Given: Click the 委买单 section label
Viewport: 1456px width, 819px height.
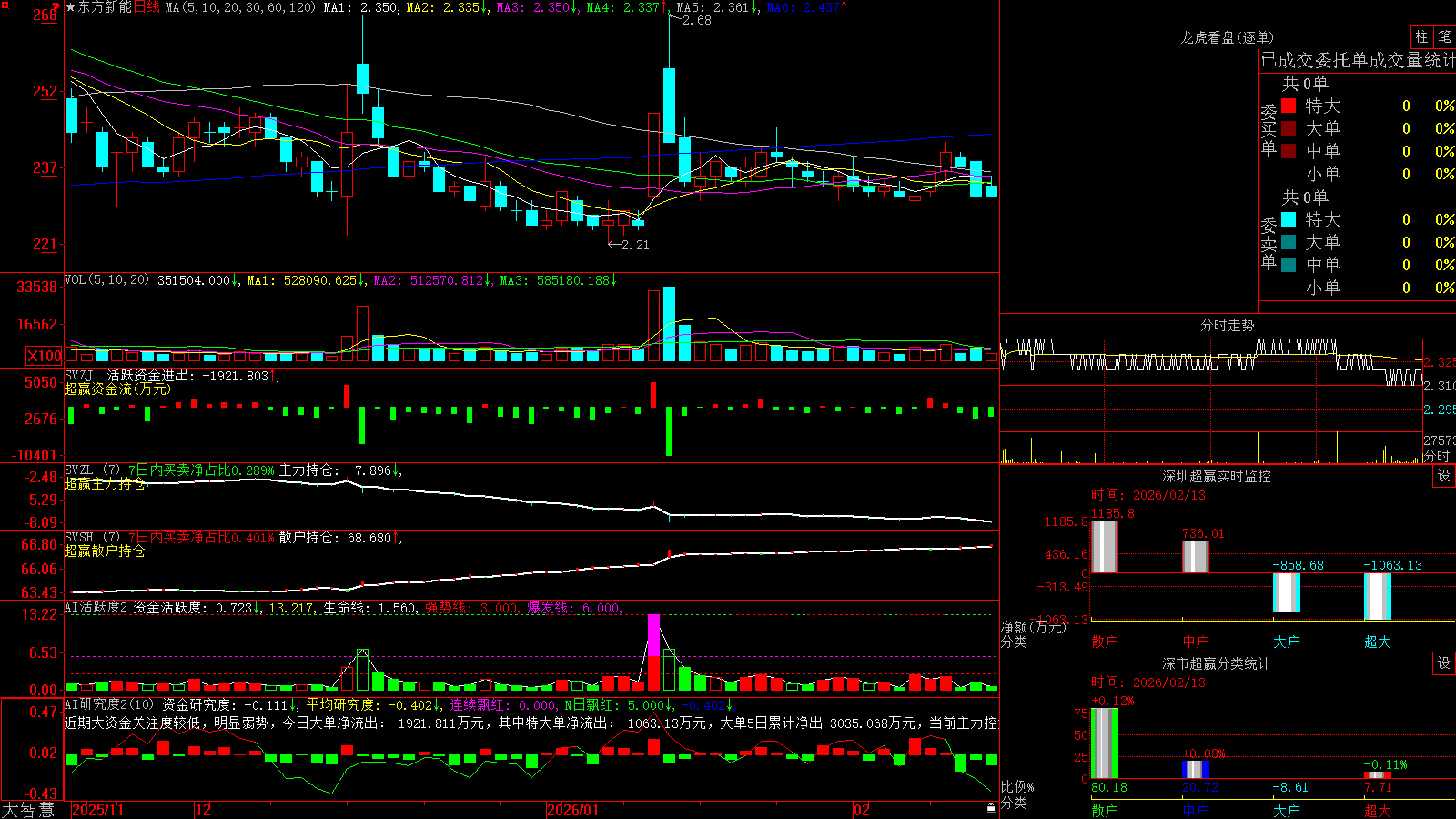Looking at the screenshot, I should click(1269, 130).
